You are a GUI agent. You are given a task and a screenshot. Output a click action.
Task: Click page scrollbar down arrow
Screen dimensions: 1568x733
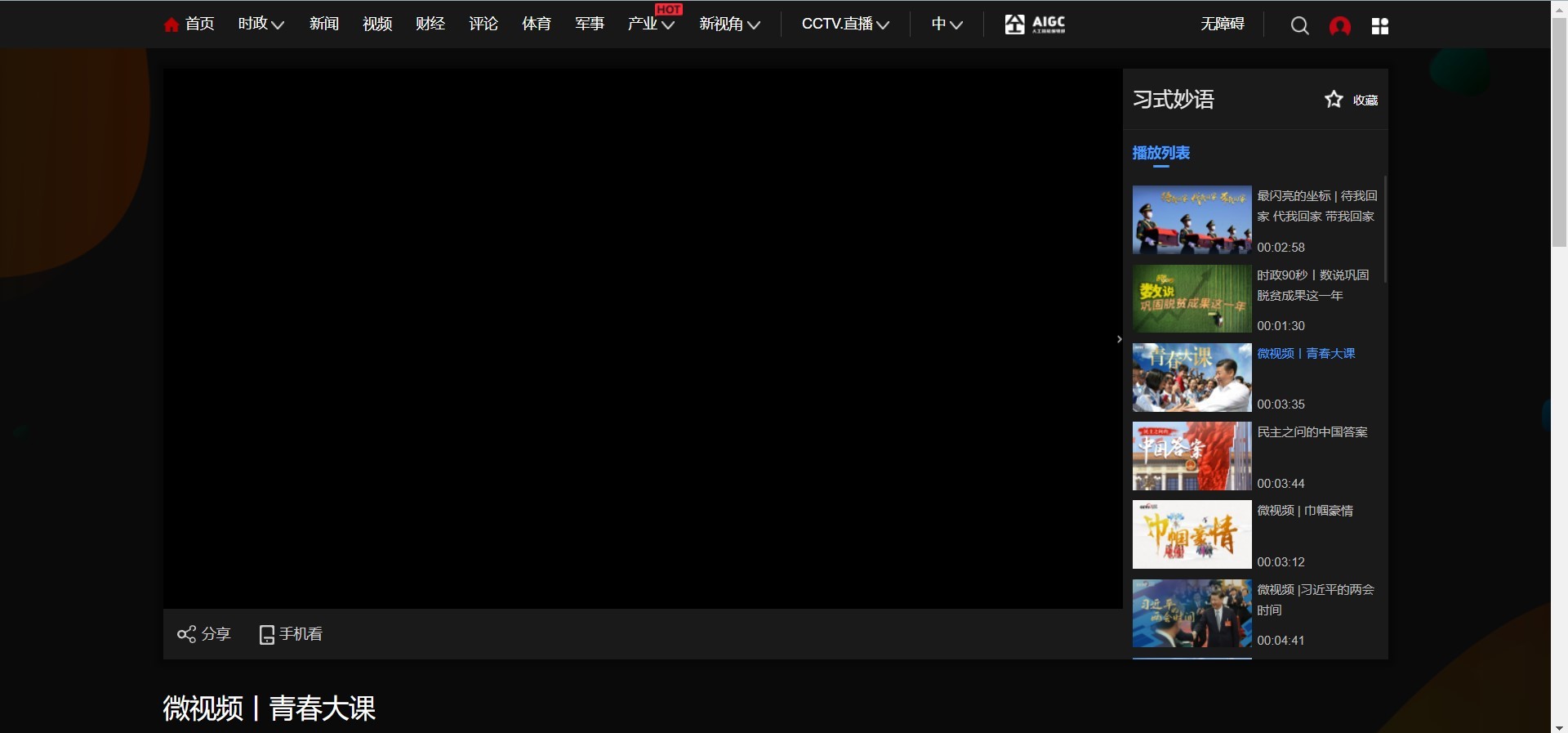1559,727
